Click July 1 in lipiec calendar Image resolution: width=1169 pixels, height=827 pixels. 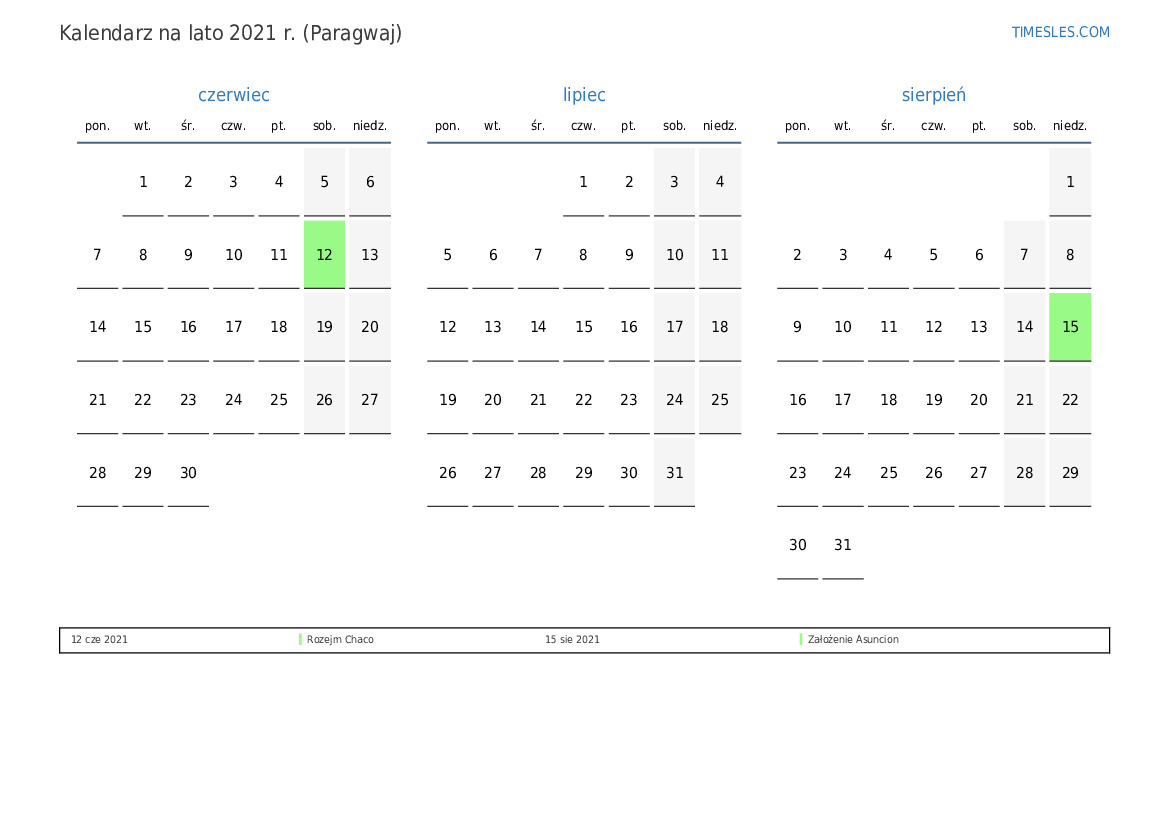[583, 182]
